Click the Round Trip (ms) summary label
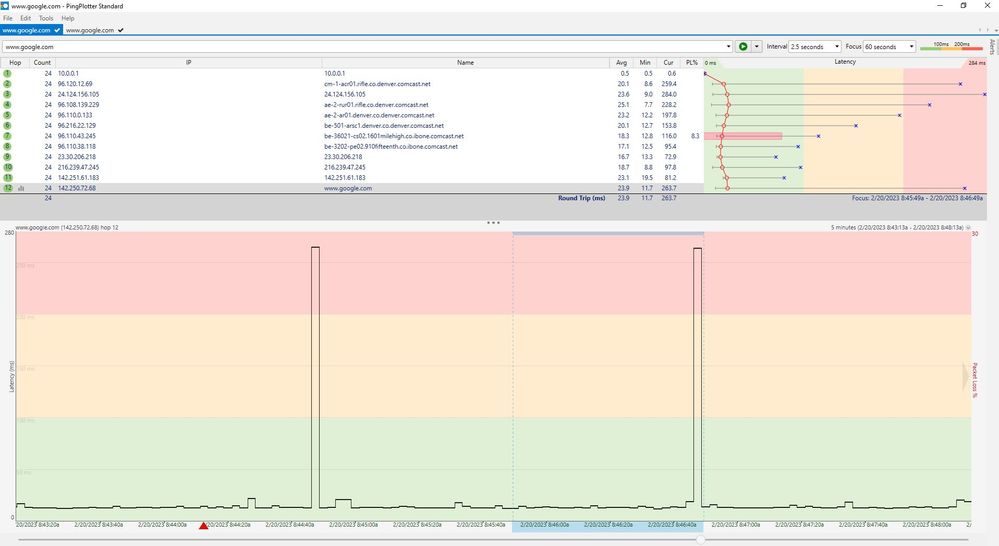 pos(581,198)
